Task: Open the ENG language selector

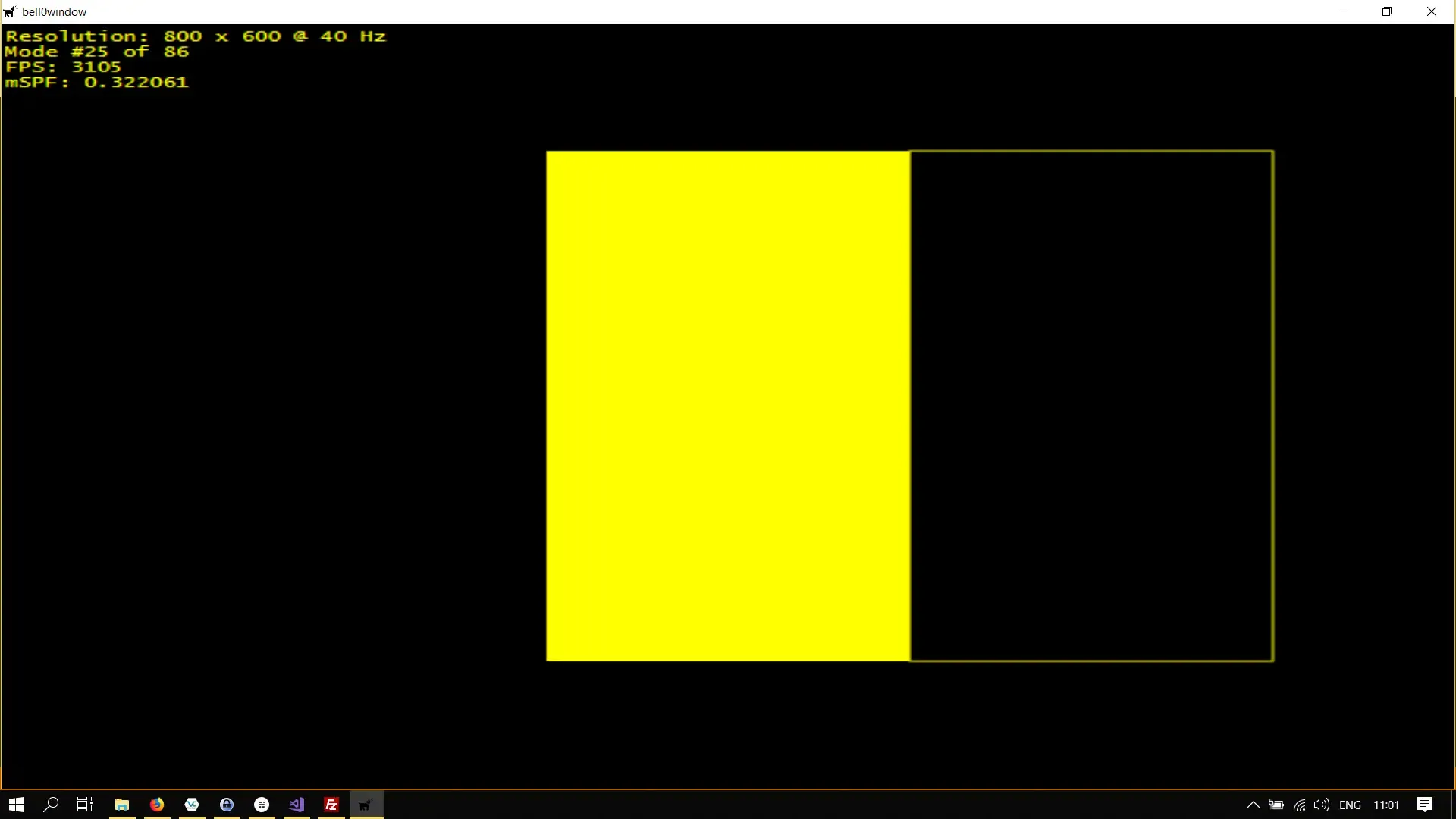Action: pos(1351,805)
